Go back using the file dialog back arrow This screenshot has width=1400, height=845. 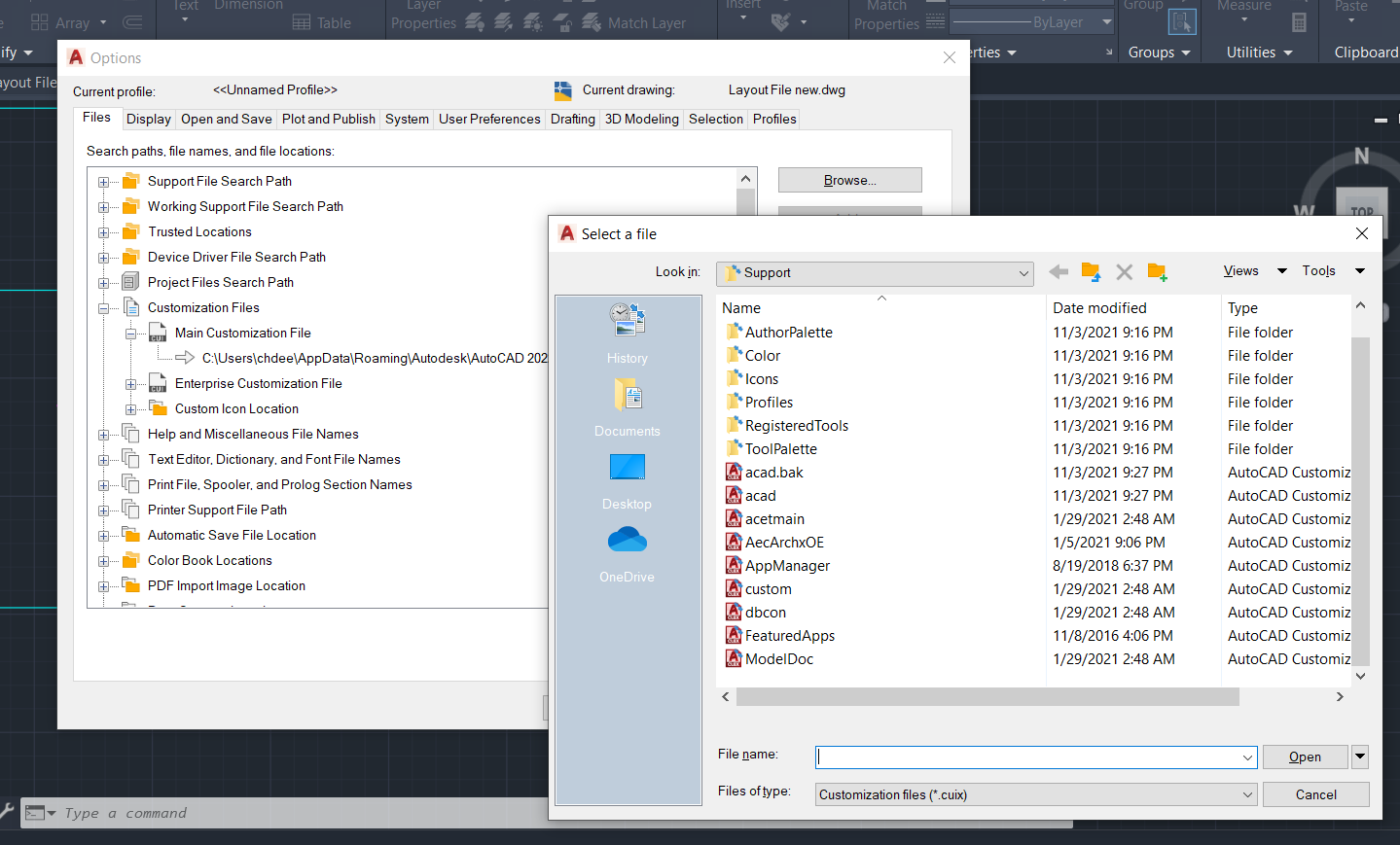[1059, 272]
